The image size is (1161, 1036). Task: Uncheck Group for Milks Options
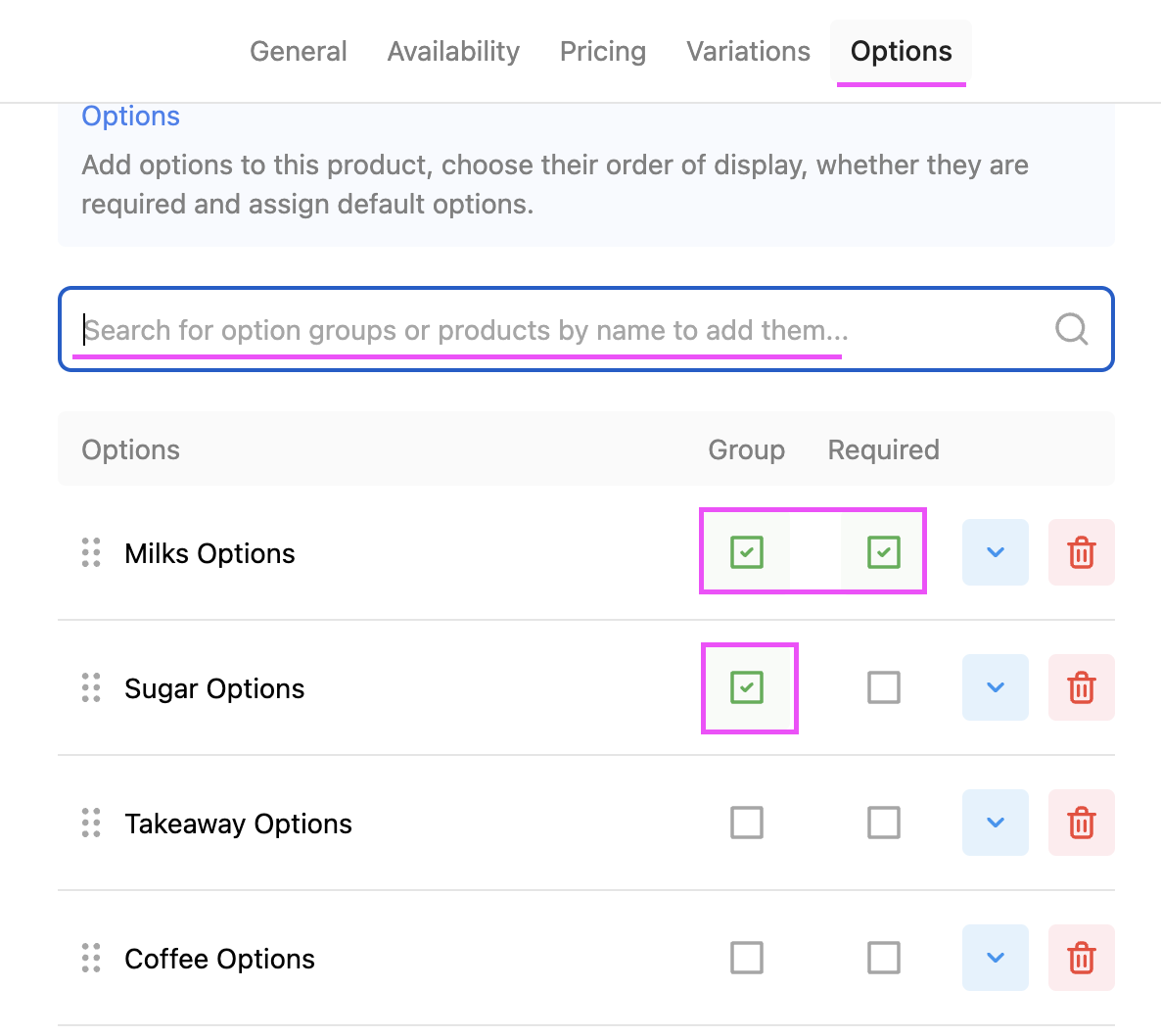coord(747,552)
